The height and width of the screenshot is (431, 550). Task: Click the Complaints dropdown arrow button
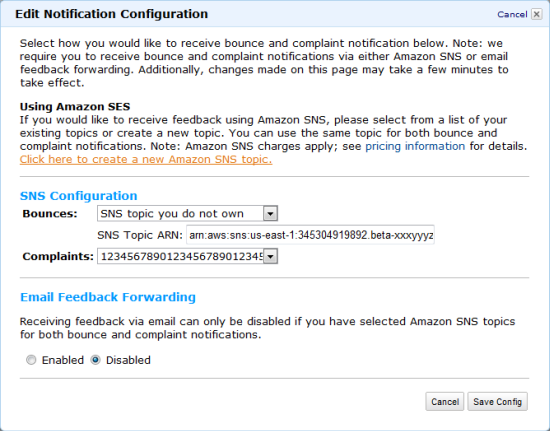[x=270, y=256]
